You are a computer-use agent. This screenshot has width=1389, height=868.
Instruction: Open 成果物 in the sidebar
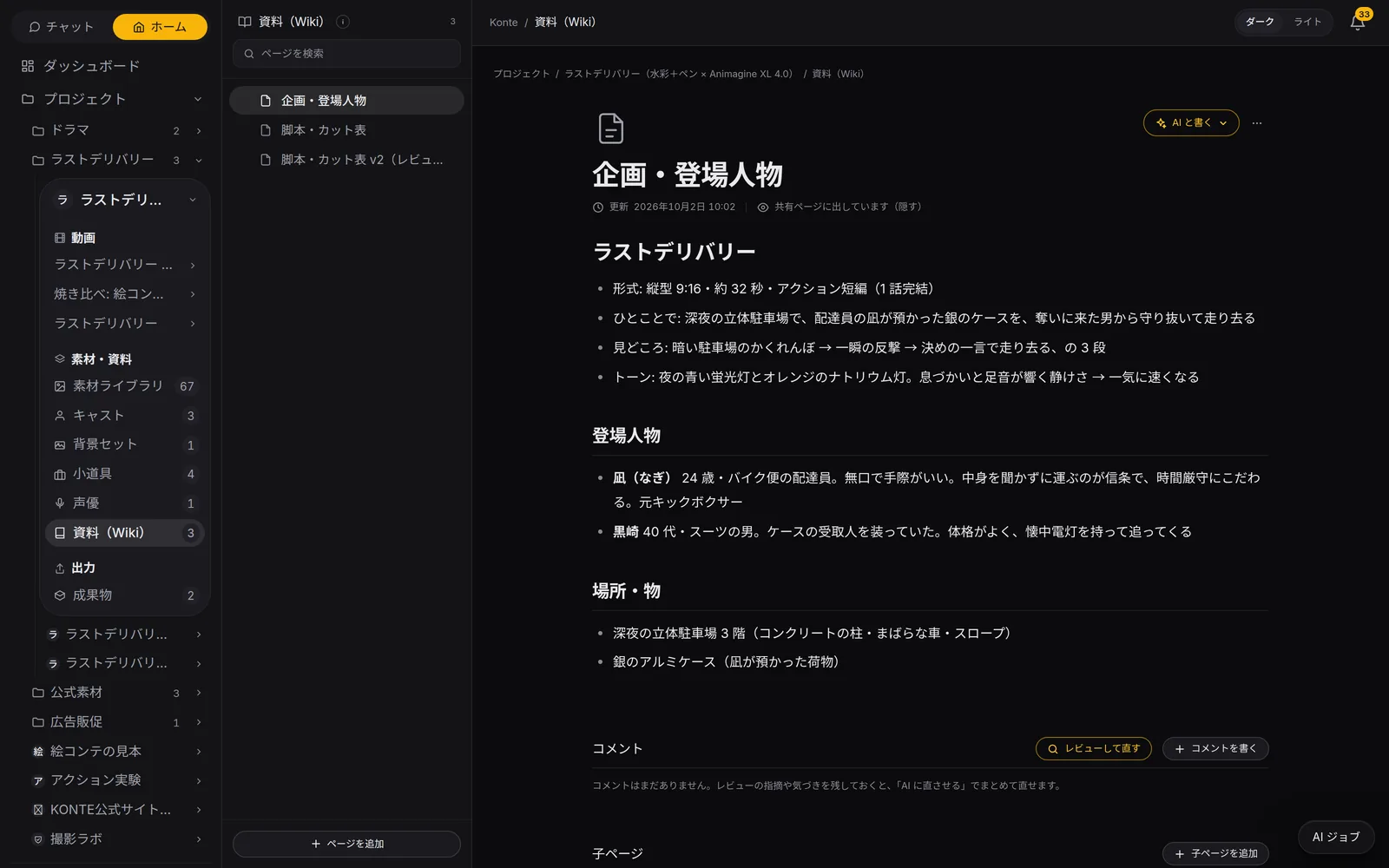tap(126, 595)
